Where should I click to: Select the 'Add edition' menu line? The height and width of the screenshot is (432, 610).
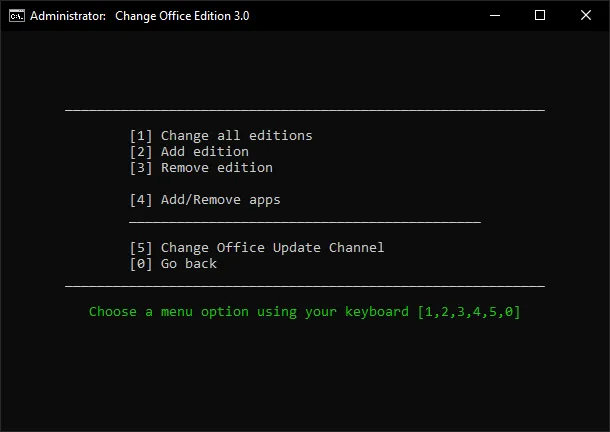204,152
